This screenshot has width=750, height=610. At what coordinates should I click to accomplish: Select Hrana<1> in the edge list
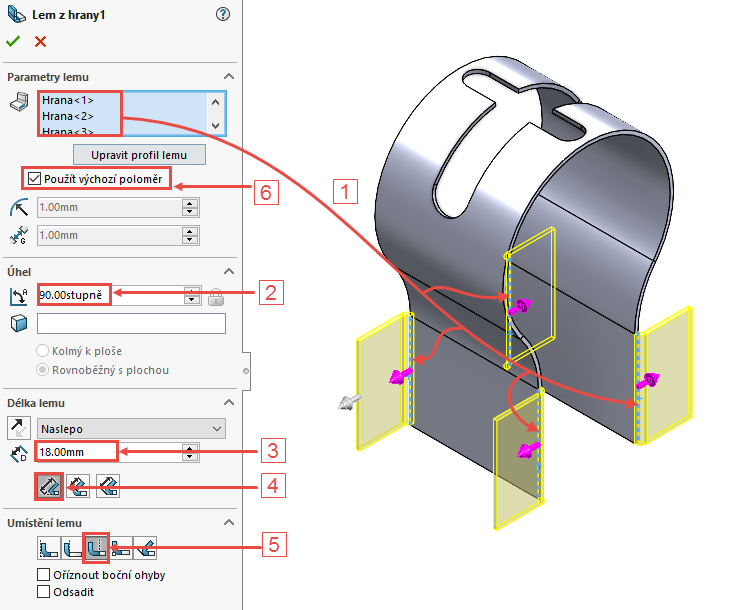tap(67, 100)
